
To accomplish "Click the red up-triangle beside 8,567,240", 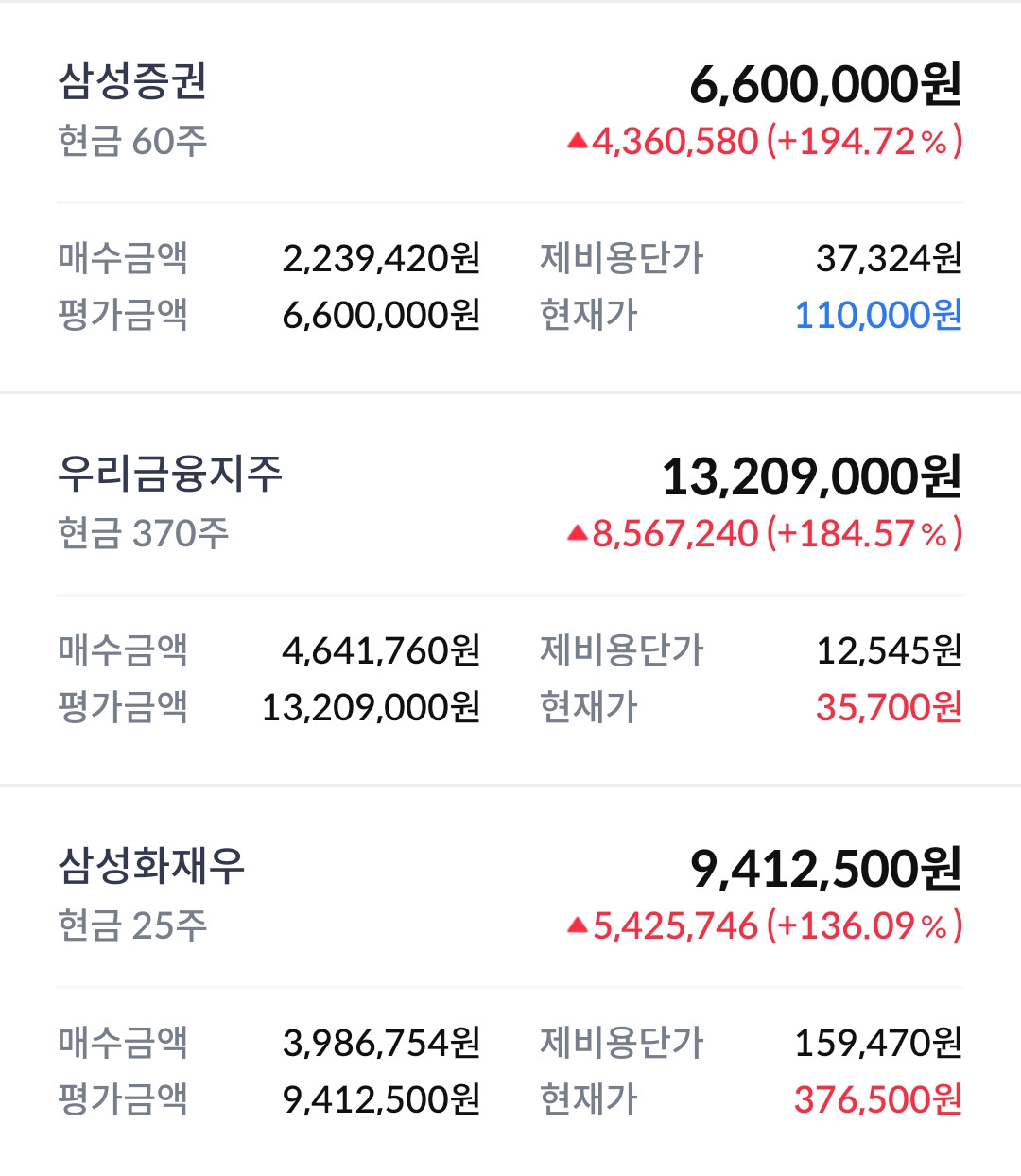I will tap(578, 534).
